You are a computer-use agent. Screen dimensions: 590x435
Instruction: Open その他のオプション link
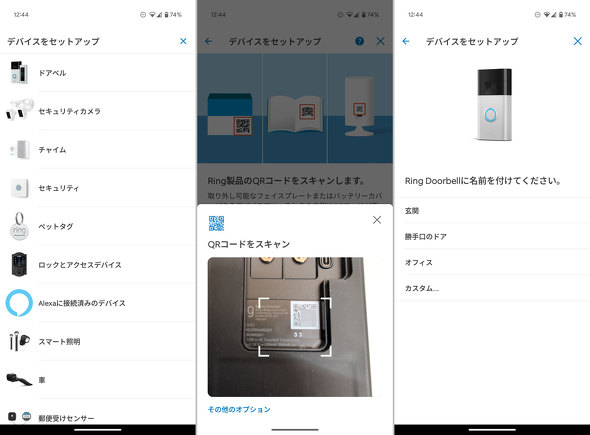click(239, 409)
